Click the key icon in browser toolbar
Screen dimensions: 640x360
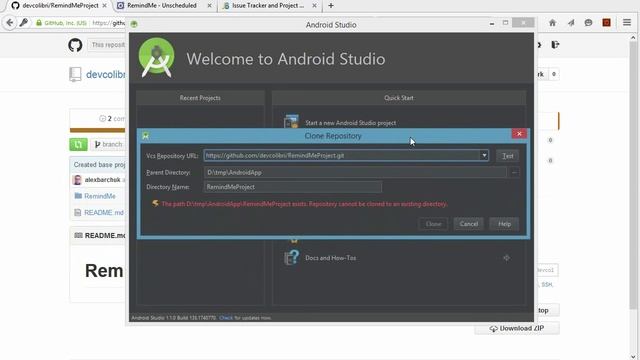point(24,23)
